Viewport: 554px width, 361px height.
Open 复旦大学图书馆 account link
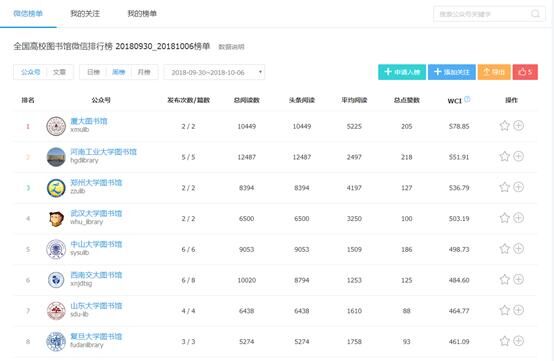pos(96,336)
